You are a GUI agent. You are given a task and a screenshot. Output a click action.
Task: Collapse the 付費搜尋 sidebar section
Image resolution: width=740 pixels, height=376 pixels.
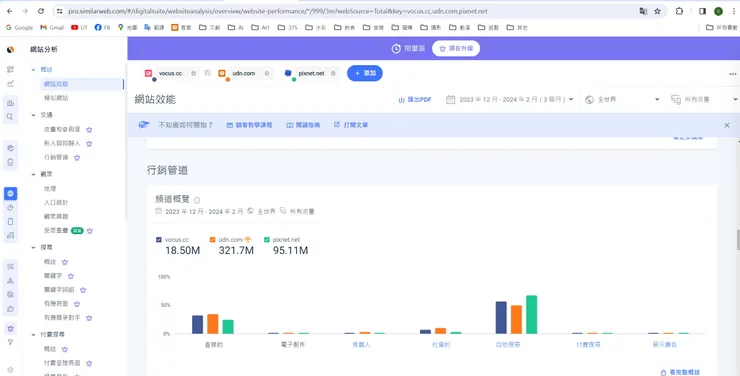34,334
